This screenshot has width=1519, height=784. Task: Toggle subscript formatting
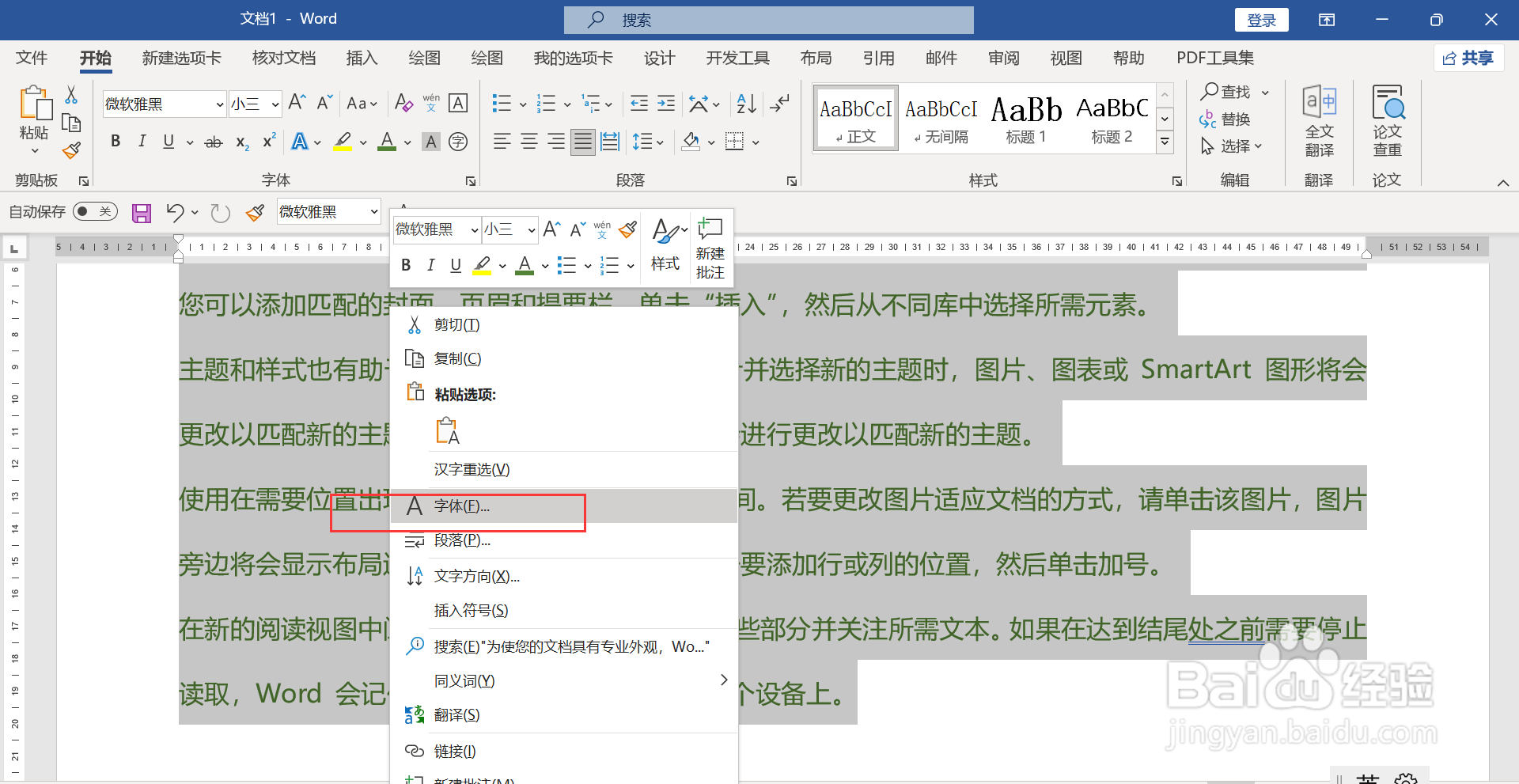click(242, 142)
